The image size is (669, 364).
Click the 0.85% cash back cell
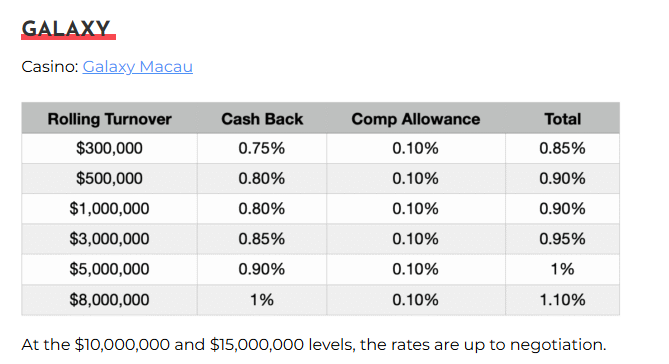coord(262,239)
